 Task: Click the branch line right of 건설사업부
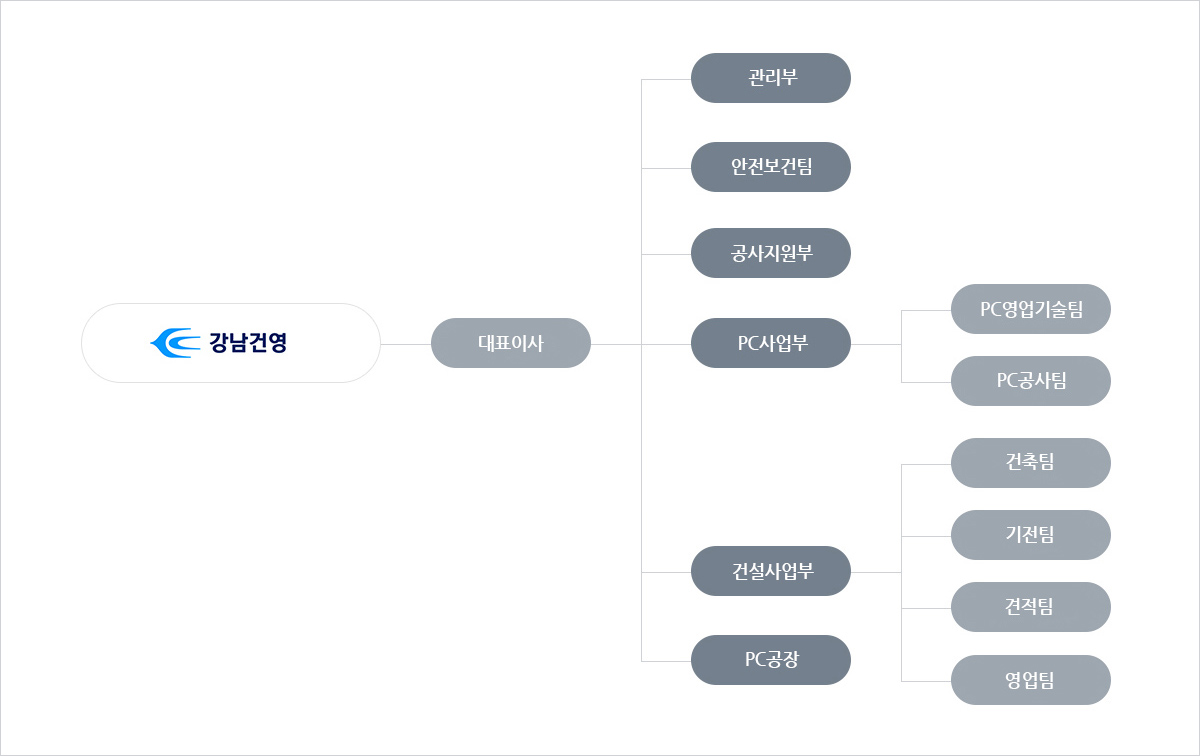click(x=876, y=572)
